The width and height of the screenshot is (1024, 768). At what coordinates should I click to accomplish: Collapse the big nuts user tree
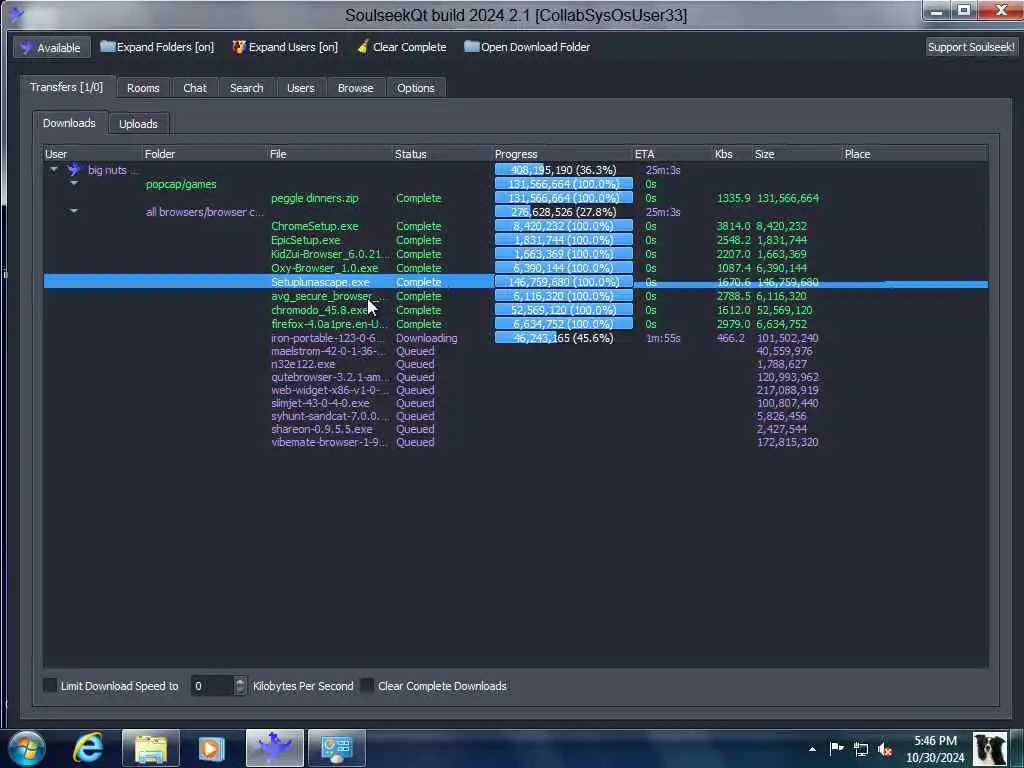pos(54,169)
